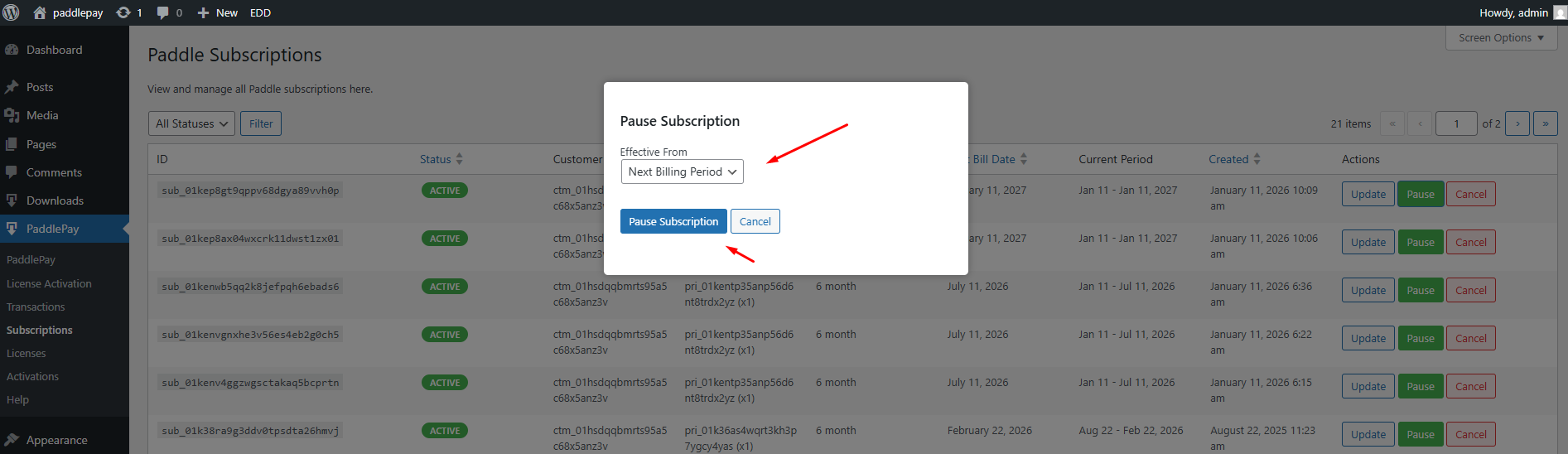Open the comments bubble icon in admin bar
1568x454 pixels.
click(162, 12)
